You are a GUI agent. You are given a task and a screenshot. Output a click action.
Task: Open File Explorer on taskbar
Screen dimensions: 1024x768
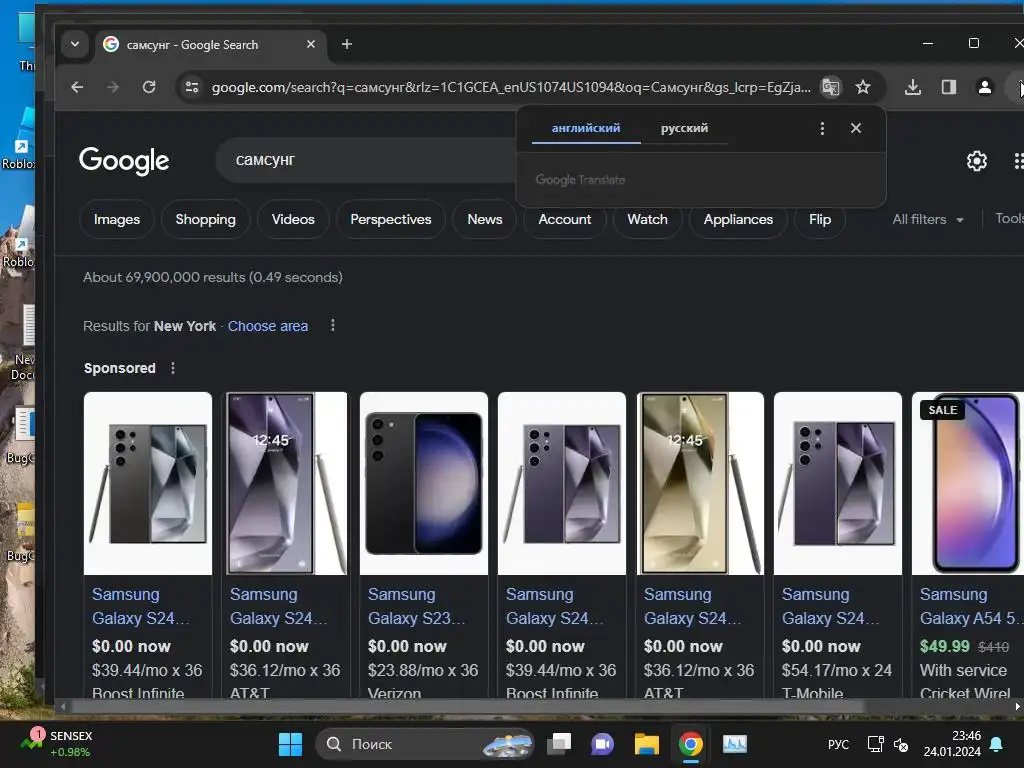647,744
